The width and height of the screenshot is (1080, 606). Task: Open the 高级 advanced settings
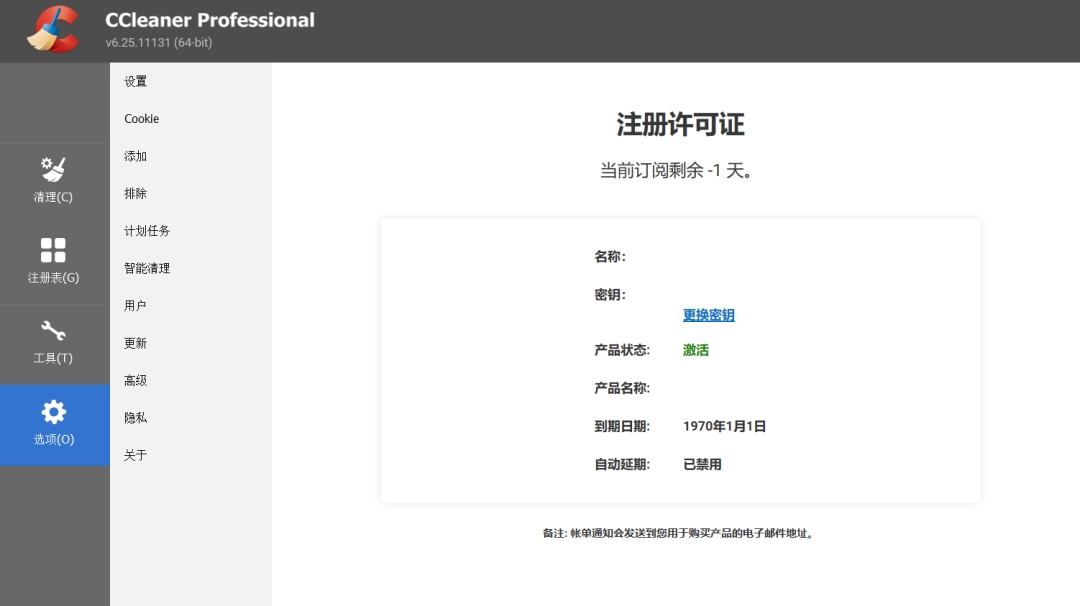click(x=135, y=380)
